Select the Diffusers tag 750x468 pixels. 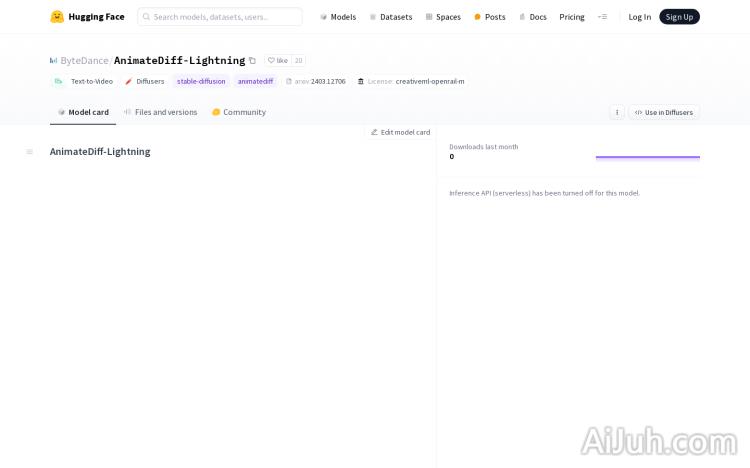pos(144,81)
